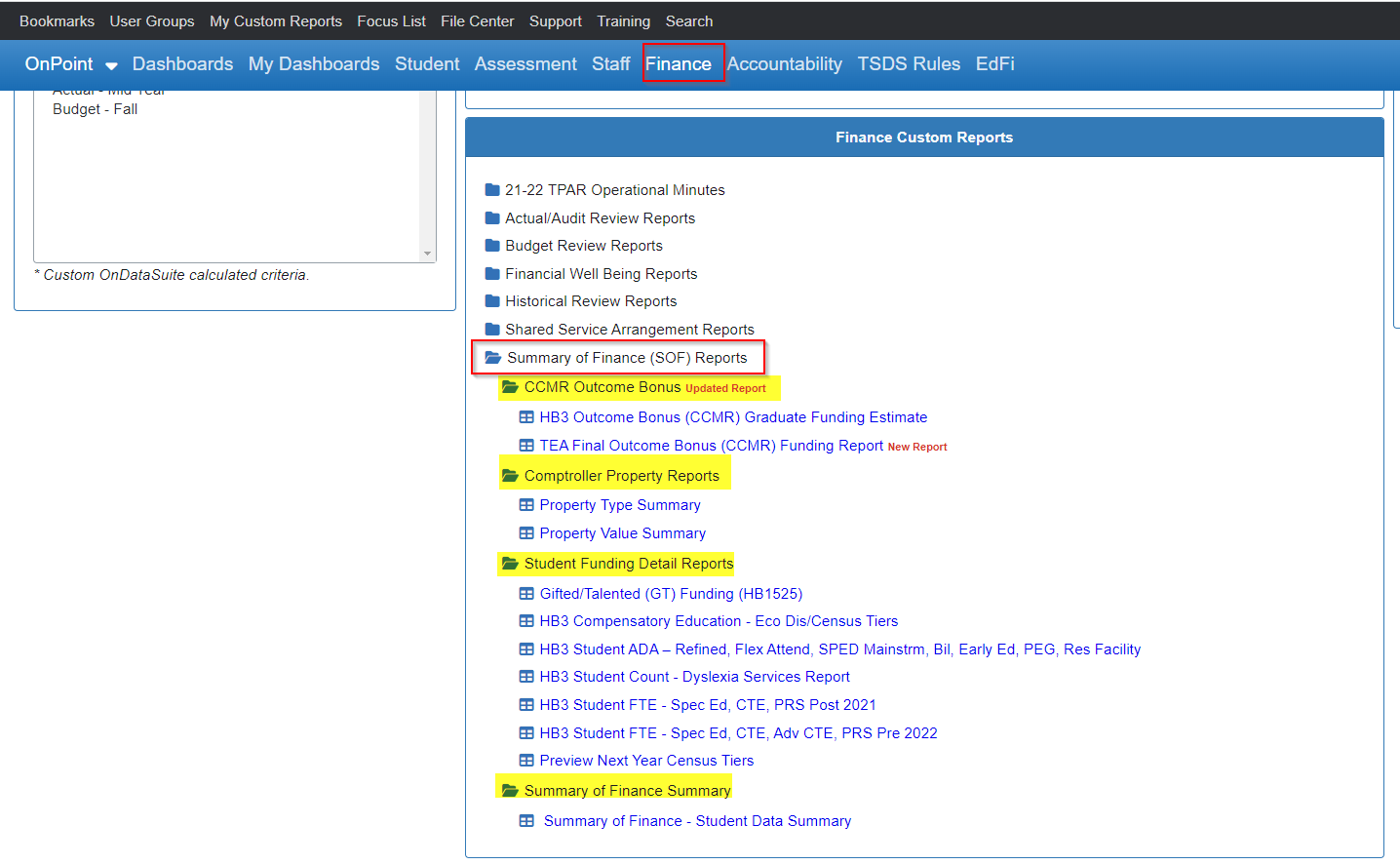Click the folder icon beside Actual/Audit Review Reports
The width and height of the screenshot is (1400, 865).
tap(492, 217)
